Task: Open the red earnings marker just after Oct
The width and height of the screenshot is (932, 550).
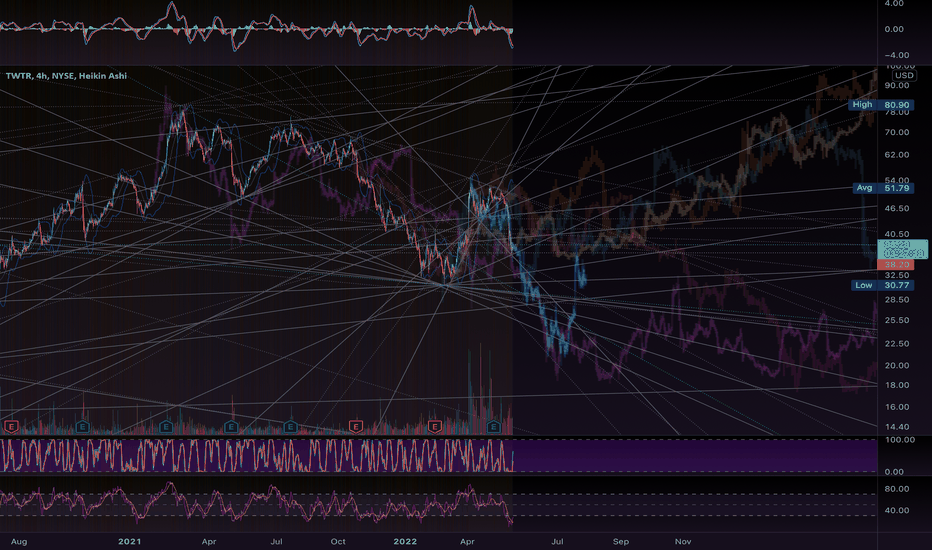Action: (355, 426)
